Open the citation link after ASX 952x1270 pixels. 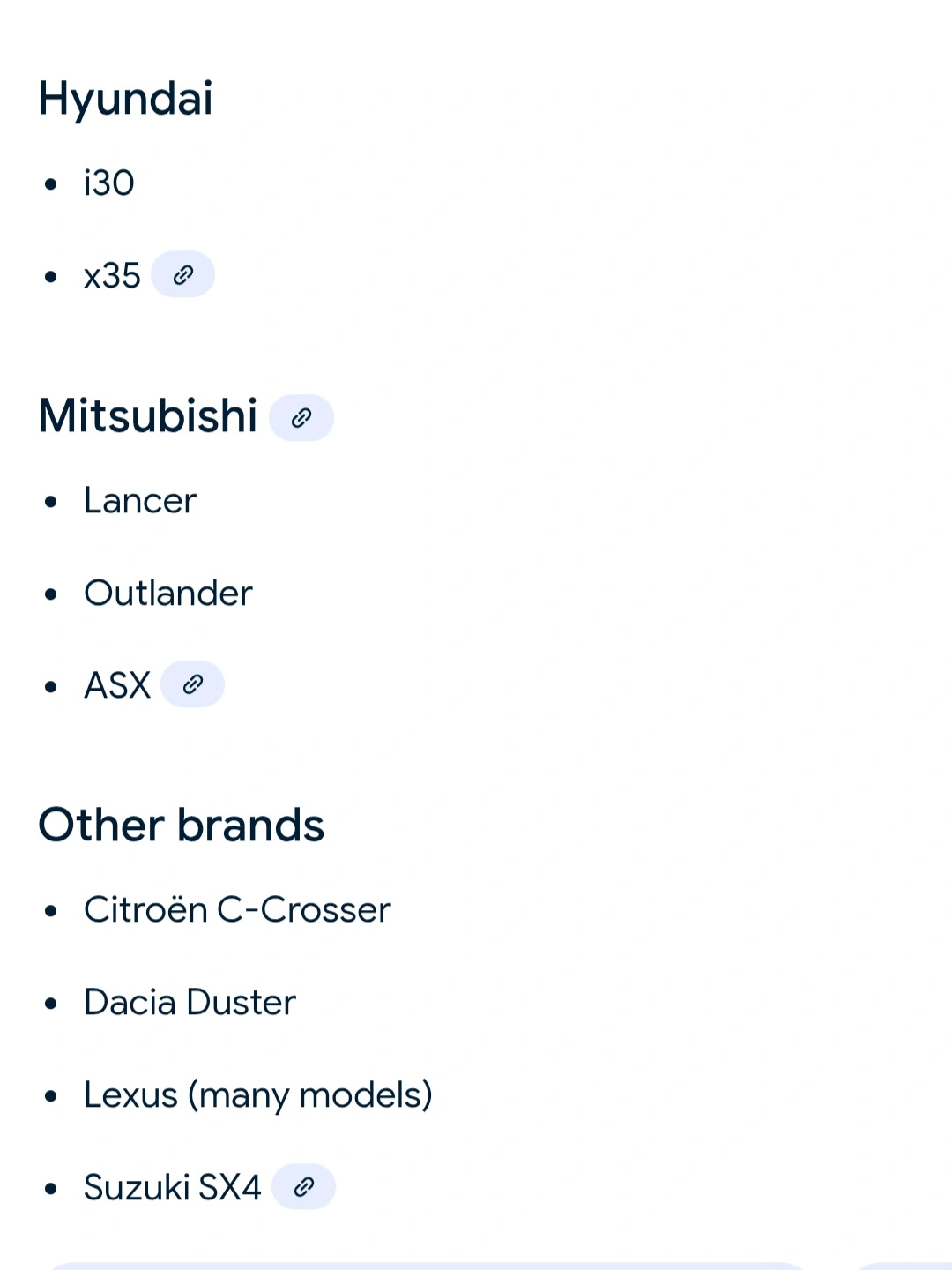pyautogui.click(x=192, y=684)
